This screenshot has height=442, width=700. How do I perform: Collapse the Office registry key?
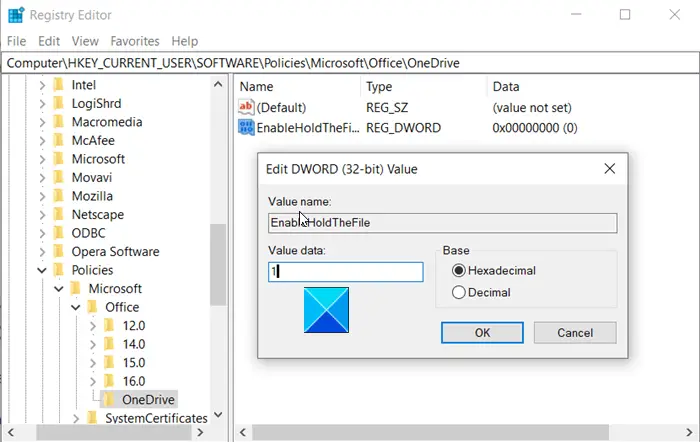point(76,307)
